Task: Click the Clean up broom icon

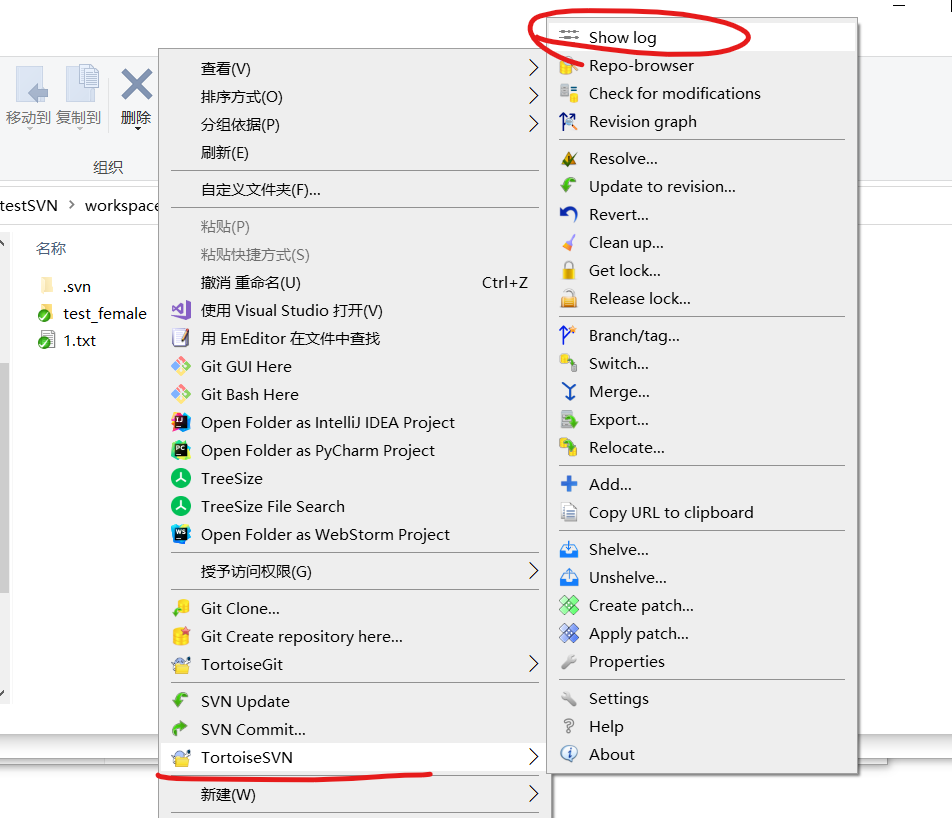Action: pyautogui.click(x=569, y=242)
